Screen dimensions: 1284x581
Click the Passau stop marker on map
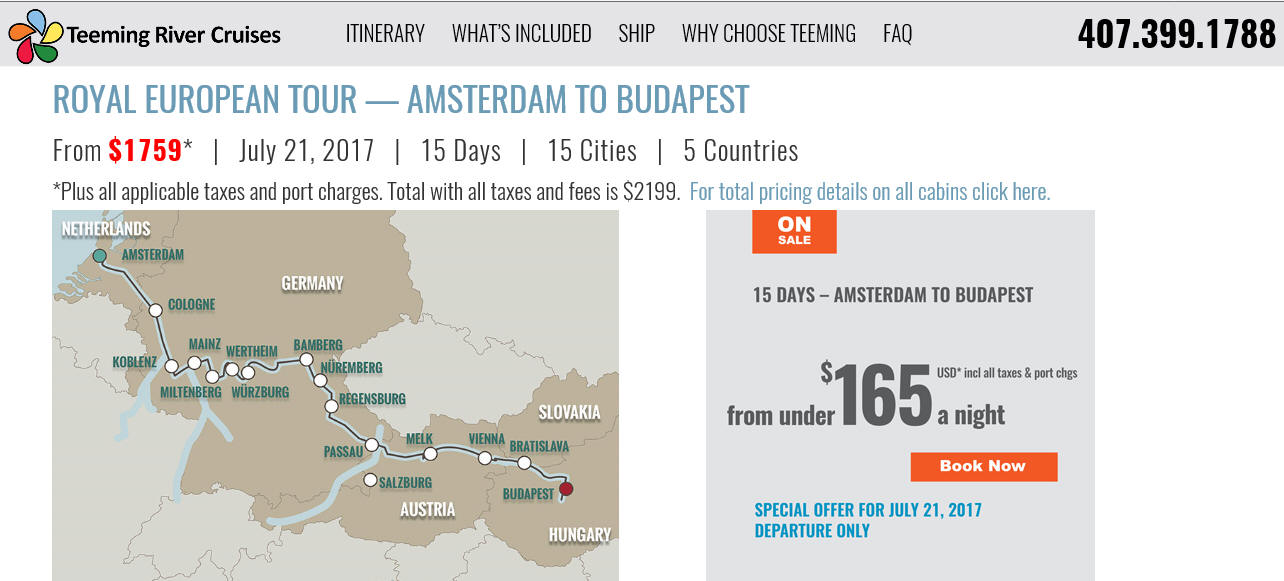tap(372, 445)
